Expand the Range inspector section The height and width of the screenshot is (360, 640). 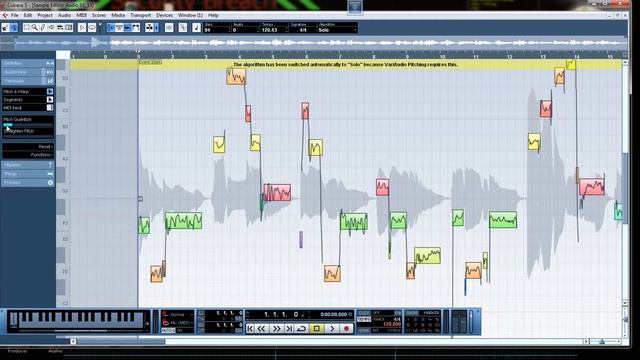click(x=28, y=173)
